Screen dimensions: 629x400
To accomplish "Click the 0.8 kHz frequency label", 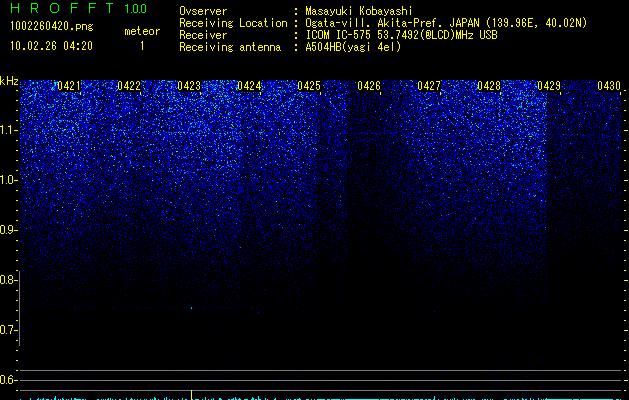I will 8,280.
